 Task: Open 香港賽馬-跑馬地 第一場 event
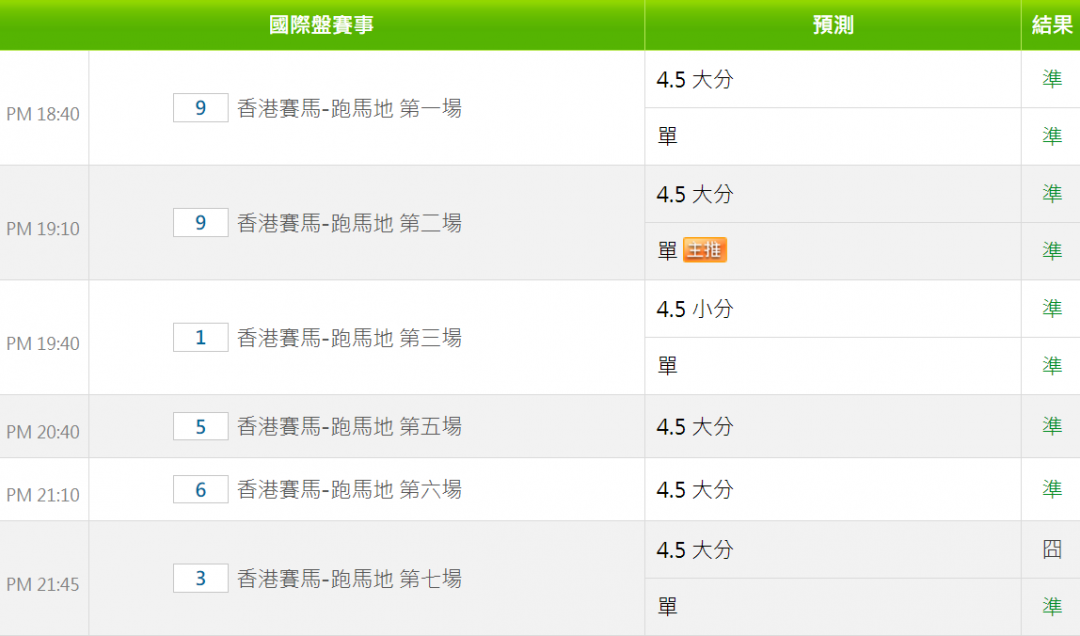tap(349, 108)
